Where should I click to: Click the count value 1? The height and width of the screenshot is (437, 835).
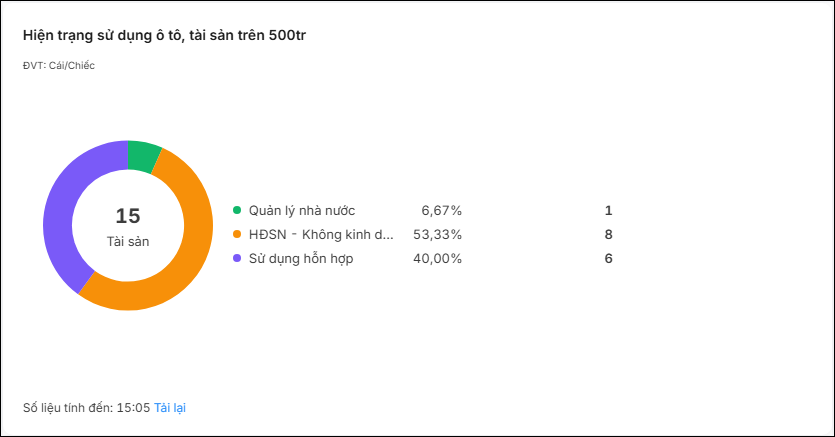tap(608, 211)
